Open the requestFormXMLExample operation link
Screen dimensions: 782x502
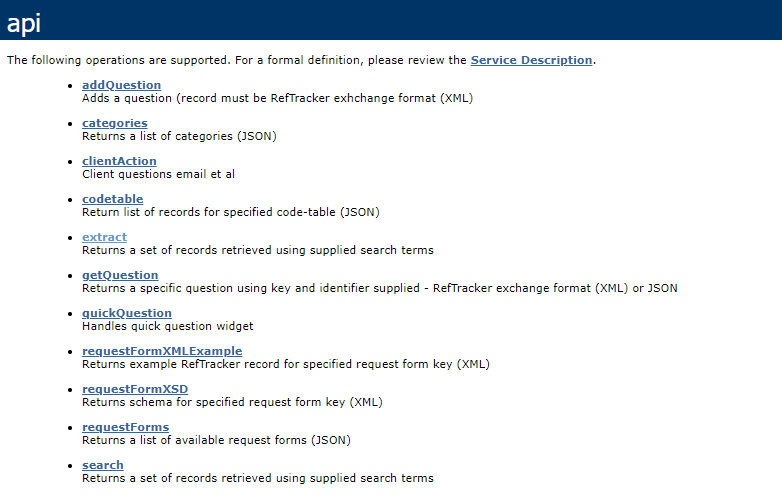pyautogui.click(x=162, y=351)
